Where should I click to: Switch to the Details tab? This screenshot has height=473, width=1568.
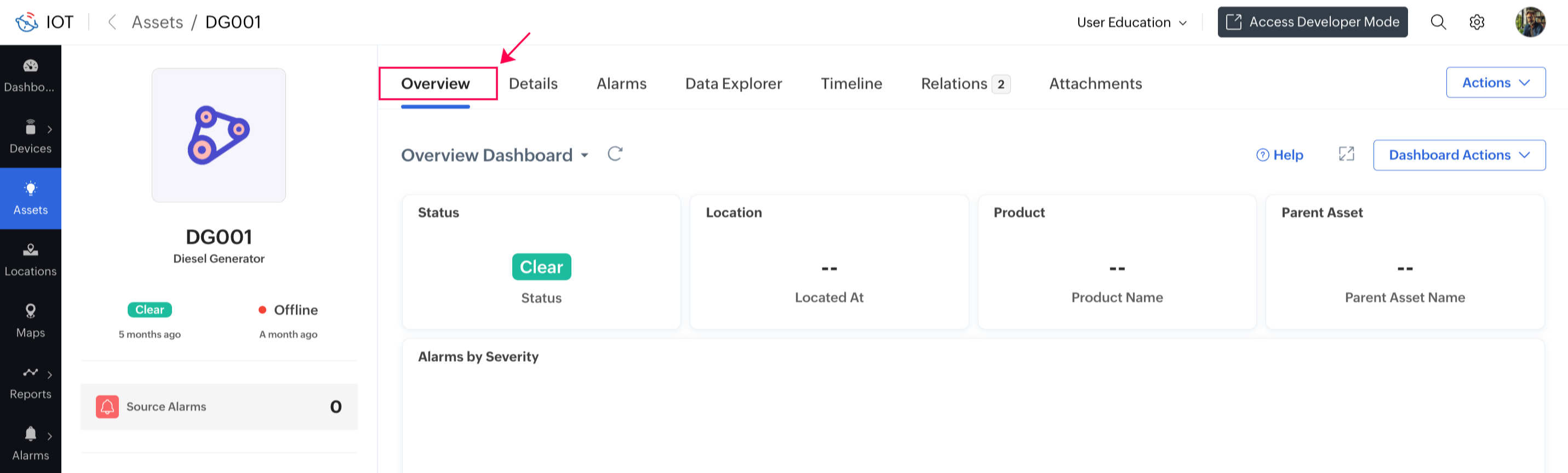(x=533, y=84)
